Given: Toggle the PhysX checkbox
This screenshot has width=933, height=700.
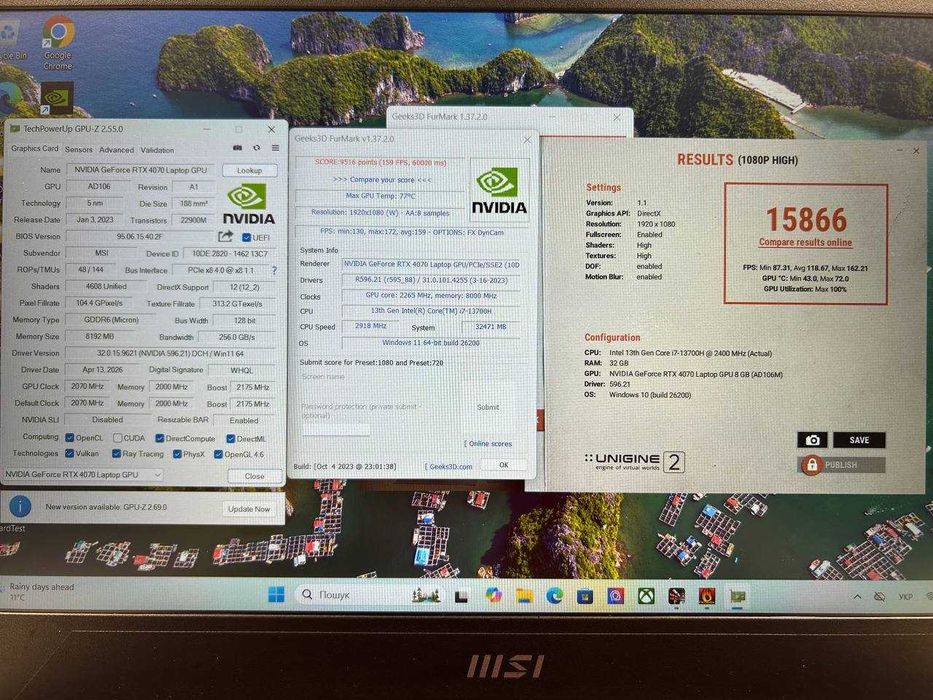Looking at the screenshot, I should click(177, 454).
